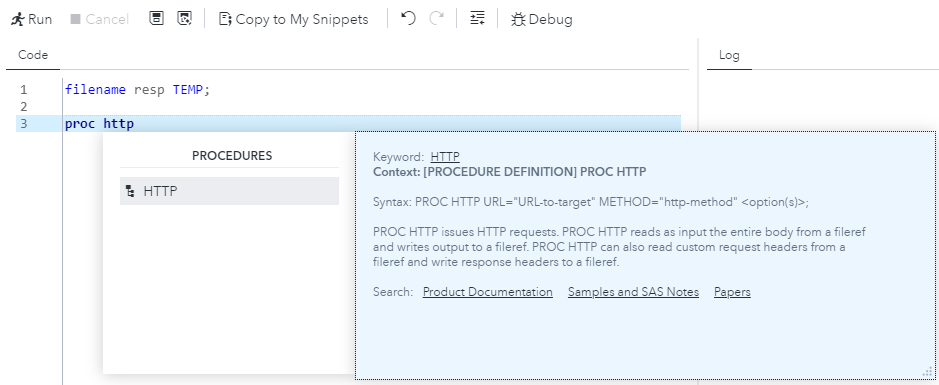Click line number 1 in the gutter
This screenshot has width=939, height=385.
pos(23,90)
